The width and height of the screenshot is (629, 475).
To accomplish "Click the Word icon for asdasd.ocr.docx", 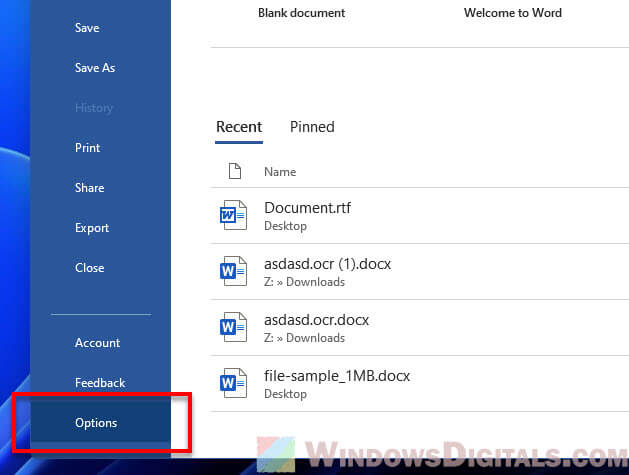I will [233, 327].
